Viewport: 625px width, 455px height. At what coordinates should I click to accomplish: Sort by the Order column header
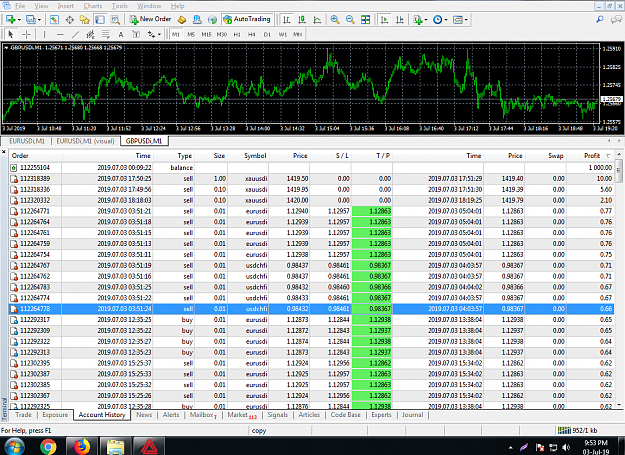click(20, 156)
